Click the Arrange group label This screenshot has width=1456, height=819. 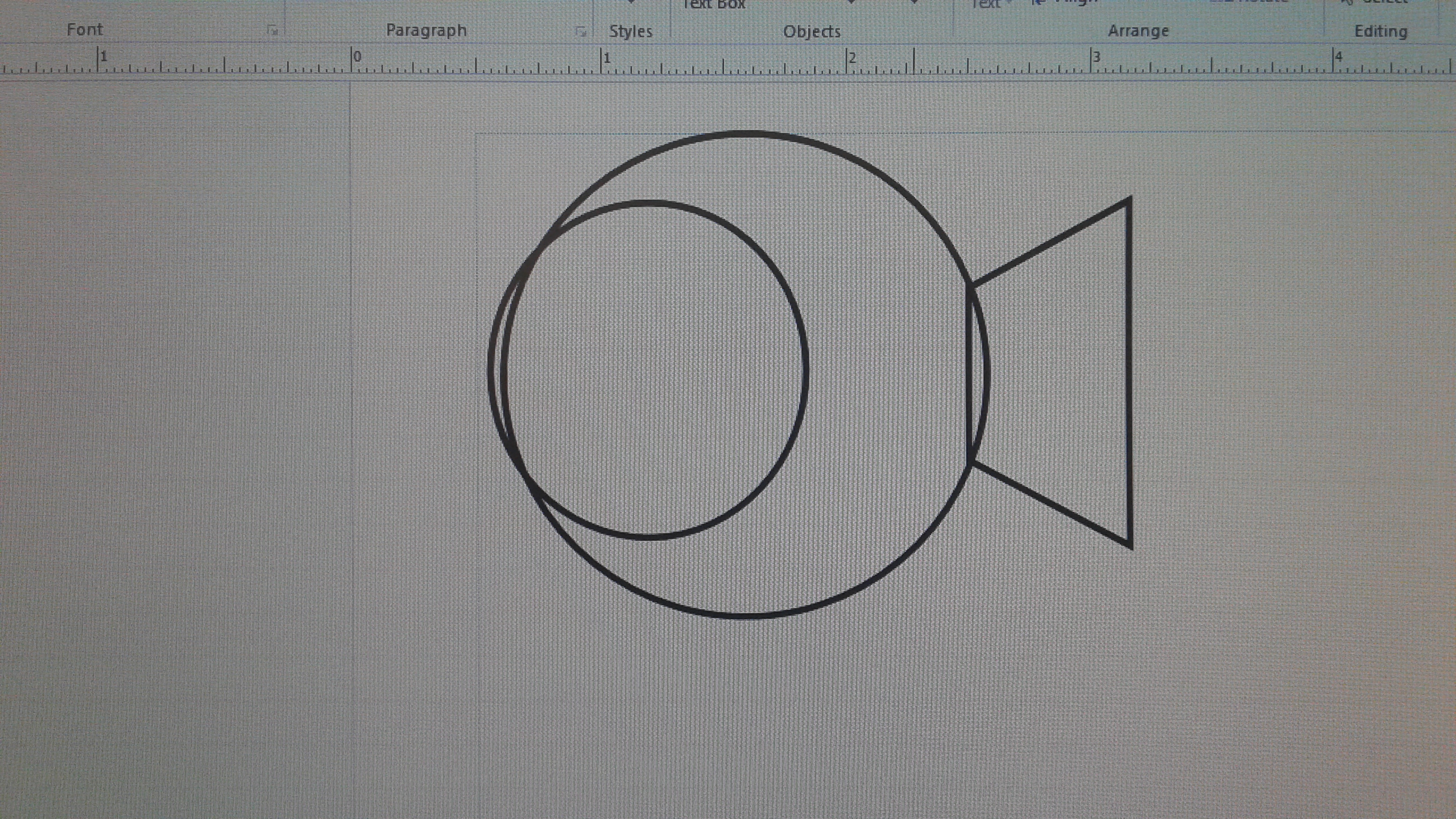pos(1137,31)
